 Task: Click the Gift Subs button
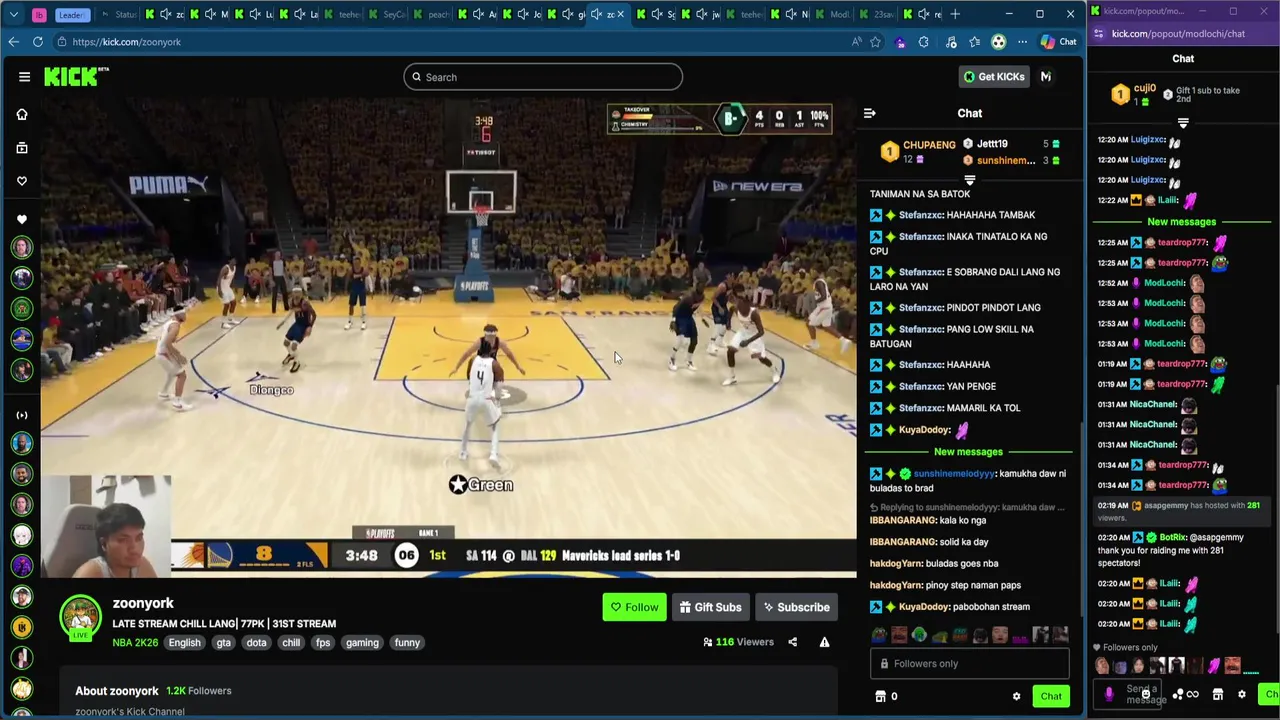click(711, 607)
